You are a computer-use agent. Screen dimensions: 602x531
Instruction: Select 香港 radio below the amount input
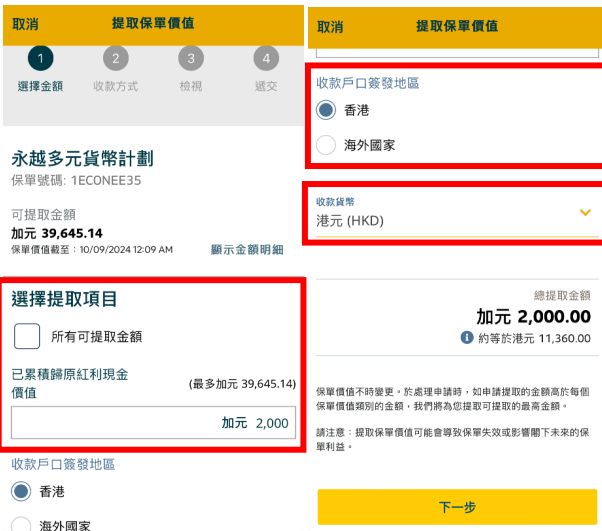[21, 491]
